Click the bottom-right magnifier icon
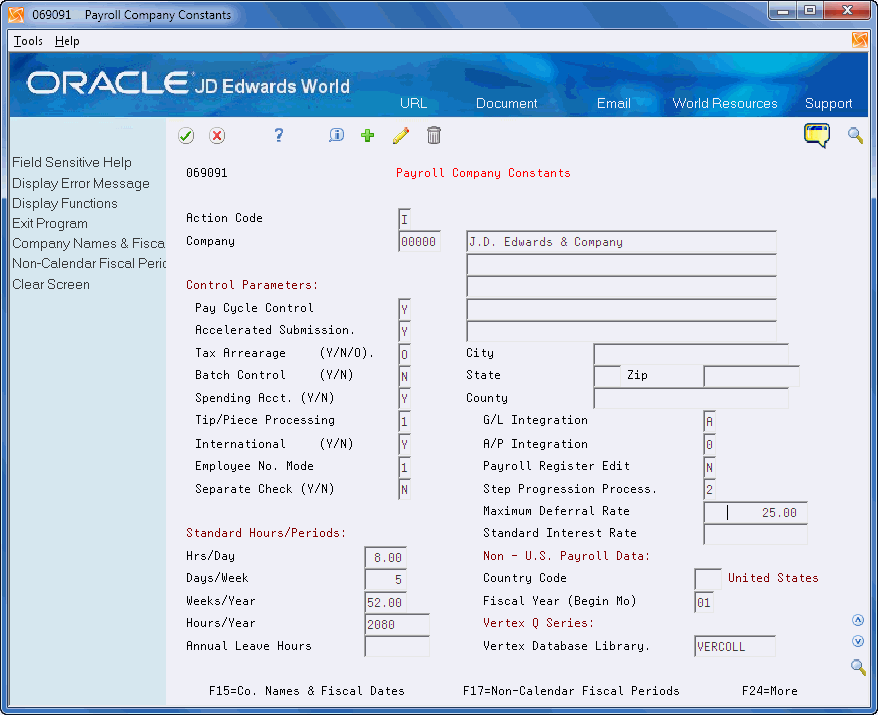This screenshot has width=878, height=715. (858, 667)
